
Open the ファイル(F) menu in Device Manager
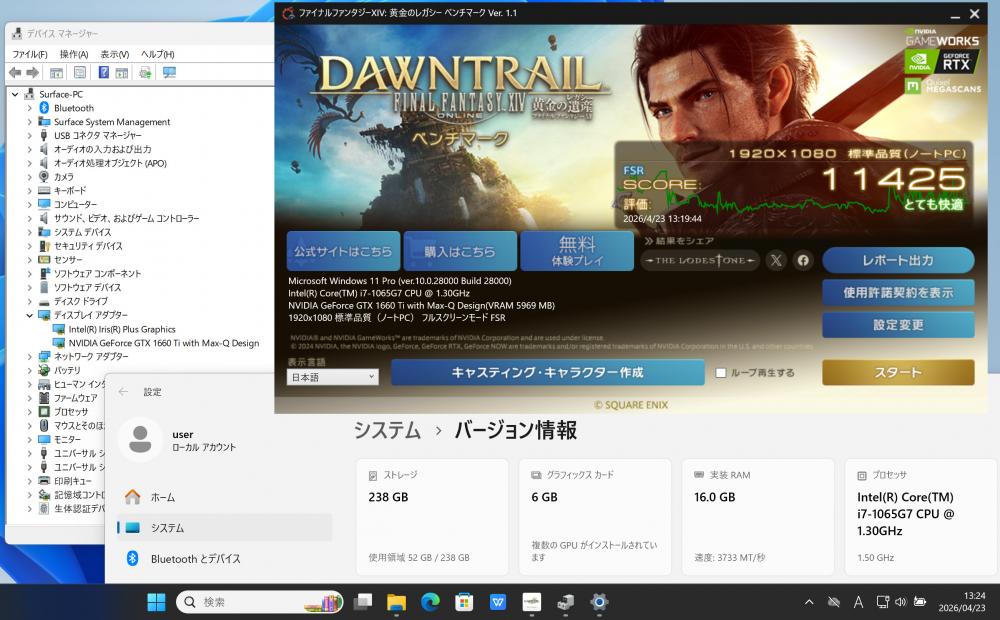(30, 54)
